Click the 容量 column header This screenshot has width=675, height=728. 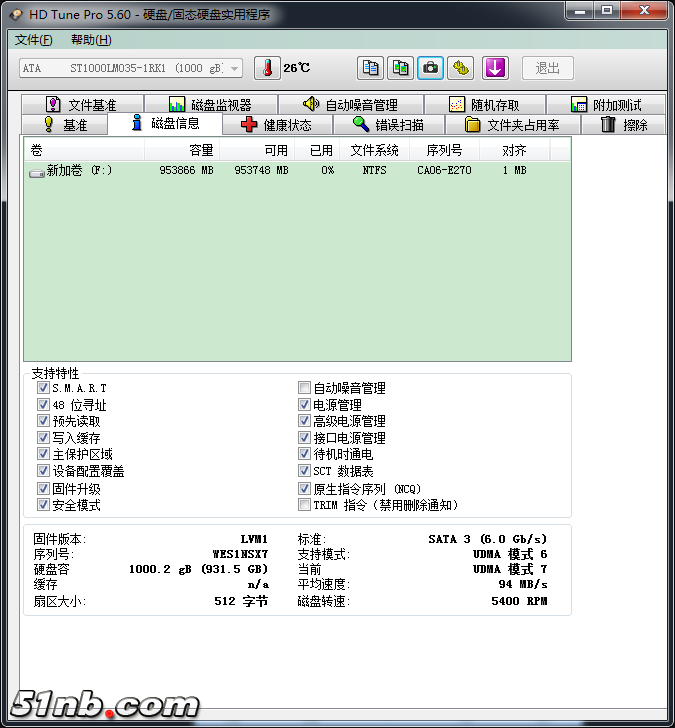(201, 150)
